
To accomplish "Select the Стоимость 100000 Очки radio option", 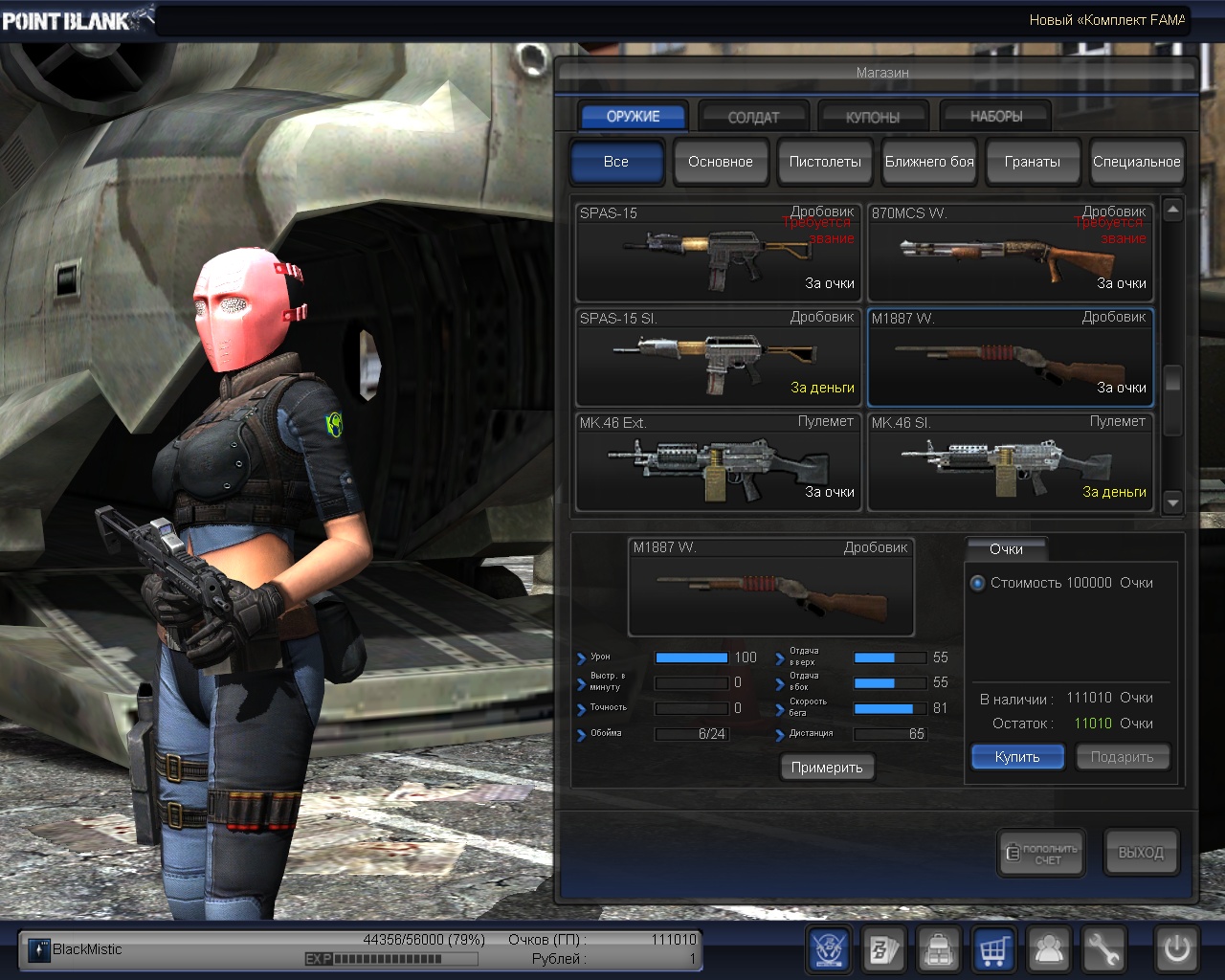I will coord(977,583).
